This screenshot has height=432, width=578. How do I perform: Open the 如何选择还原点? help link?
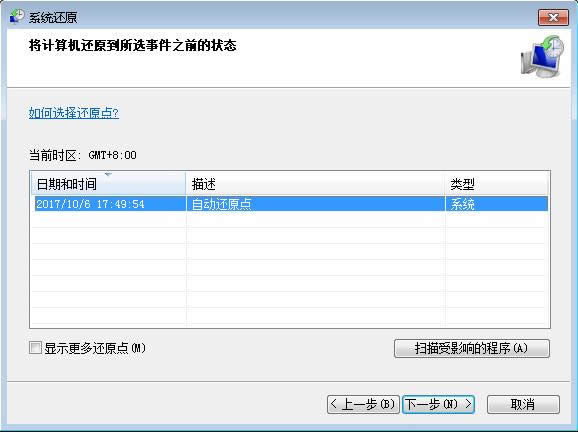74,113
